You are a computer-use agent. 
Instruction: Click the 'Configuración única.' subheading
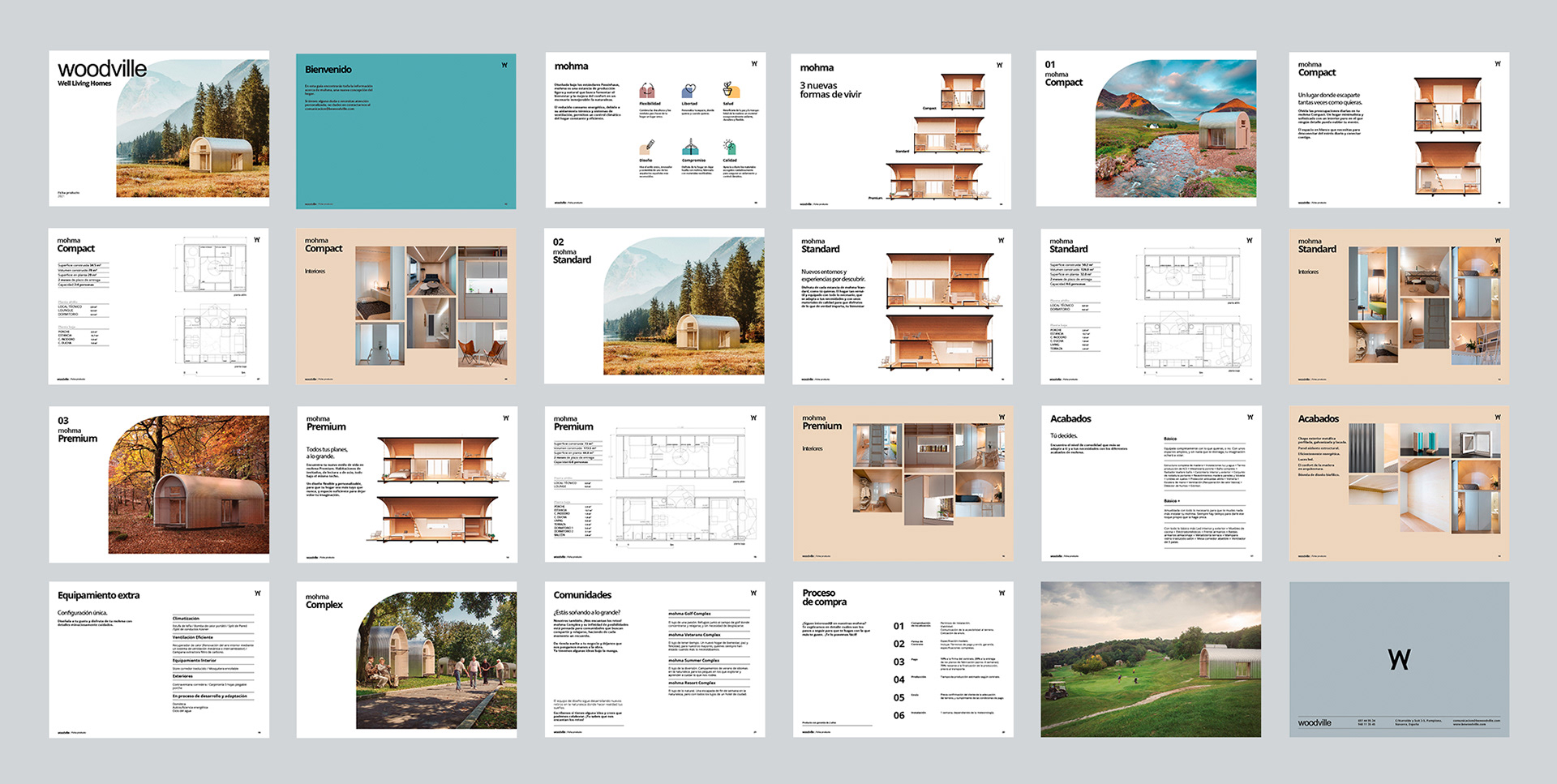pos(82,613)
